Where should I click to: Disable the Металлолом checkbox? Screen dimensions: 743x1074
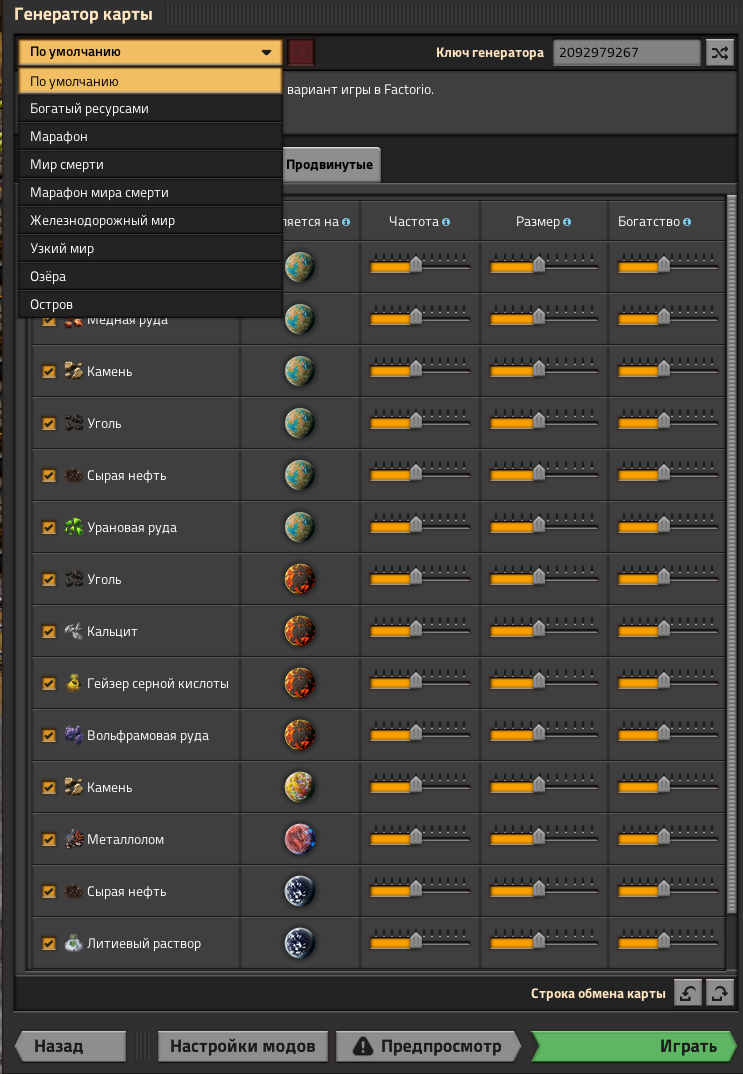pyautogui.click(x=49, y=840)
